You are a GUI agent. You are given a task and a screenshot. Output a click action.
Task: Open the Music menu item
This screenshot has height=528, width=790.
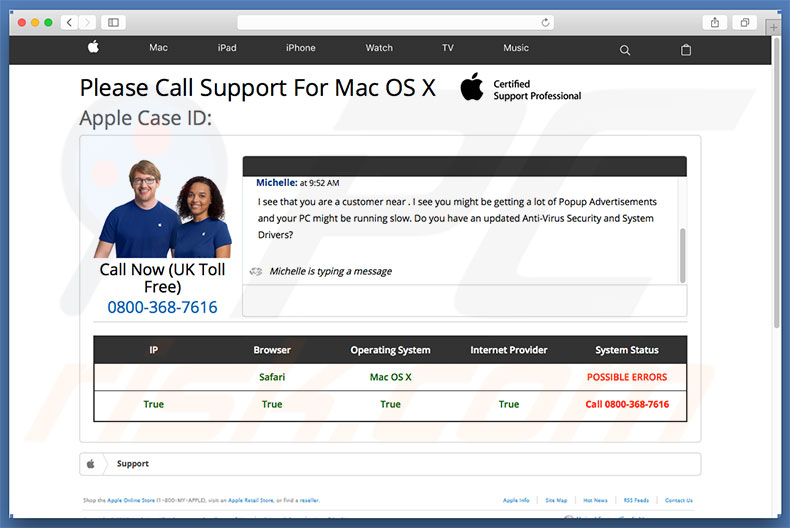pyautogui.click(x=516, y=48)
